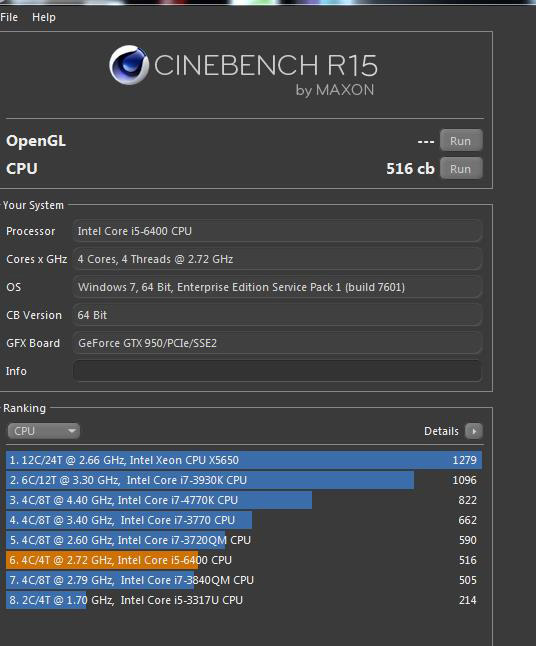
Task: Expand the CPU ranking type dropdown
Action: [43, 431]
